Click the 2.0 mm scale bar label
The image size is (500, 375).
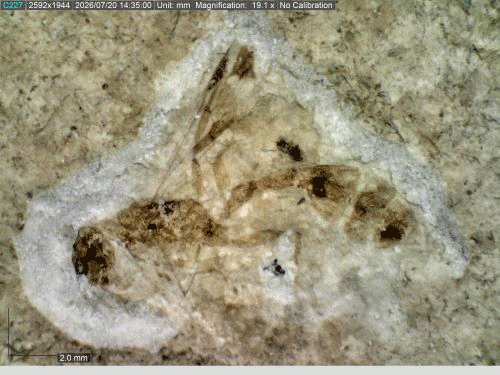coord(73,358)
